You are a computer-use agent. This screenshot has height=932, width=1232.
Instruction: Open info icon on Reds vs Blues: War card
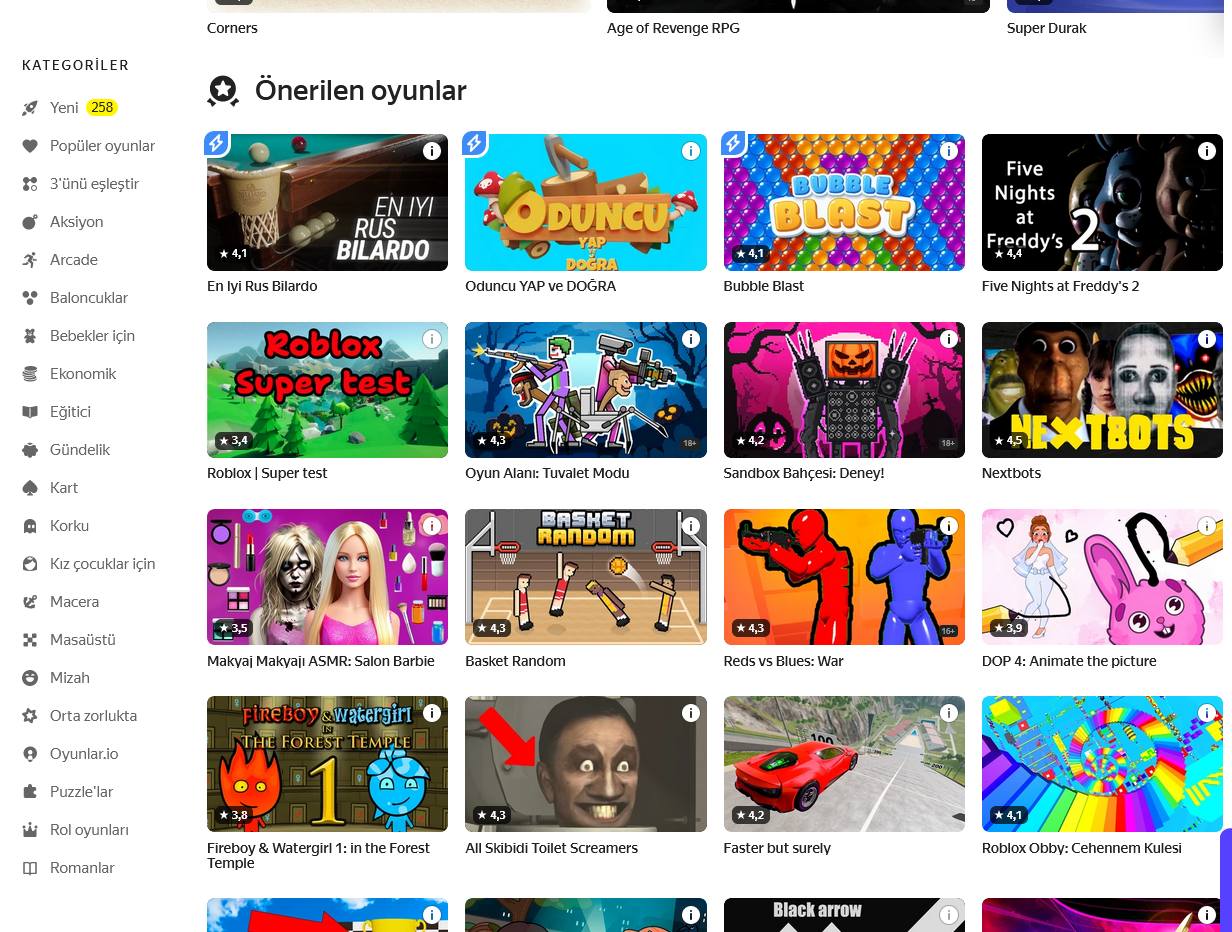coord(949,526)
